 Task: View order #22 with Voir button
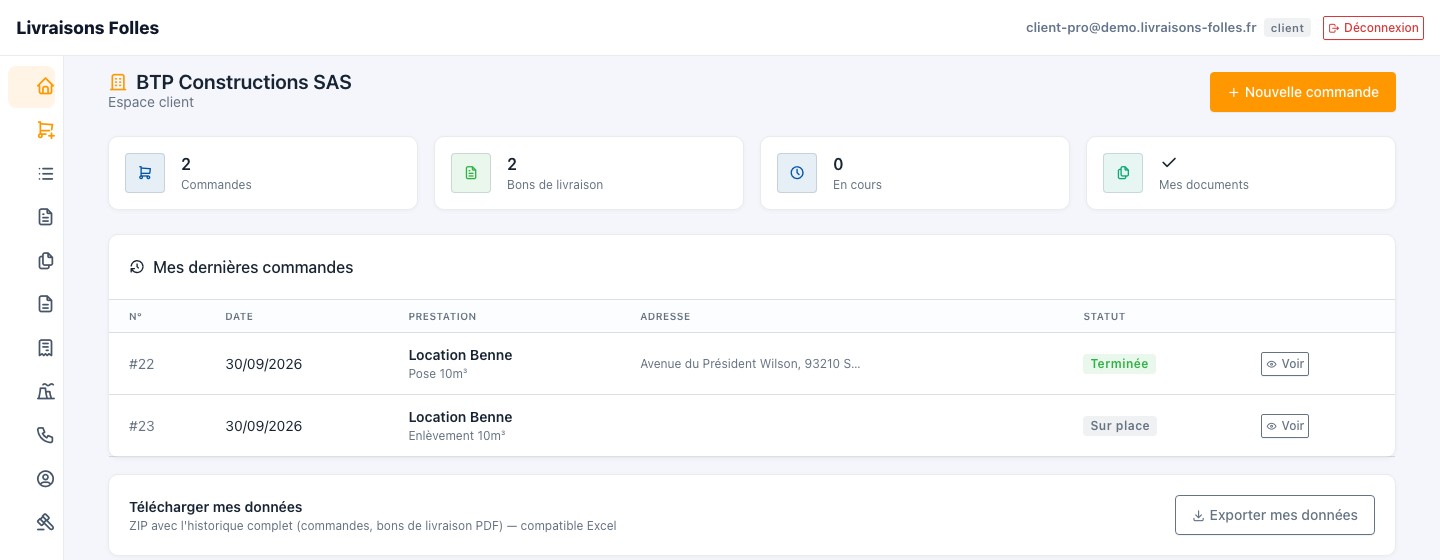1285,364
